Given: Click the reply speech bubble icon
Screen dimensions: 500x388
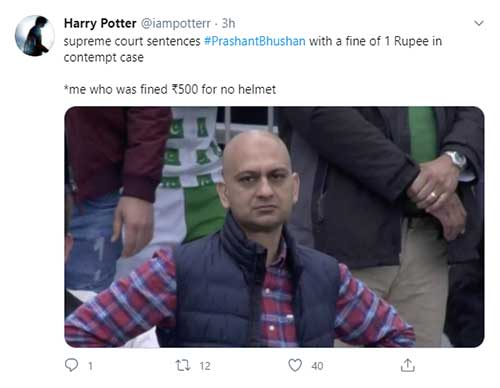Looking at the screenshot, I should [71, 365].
